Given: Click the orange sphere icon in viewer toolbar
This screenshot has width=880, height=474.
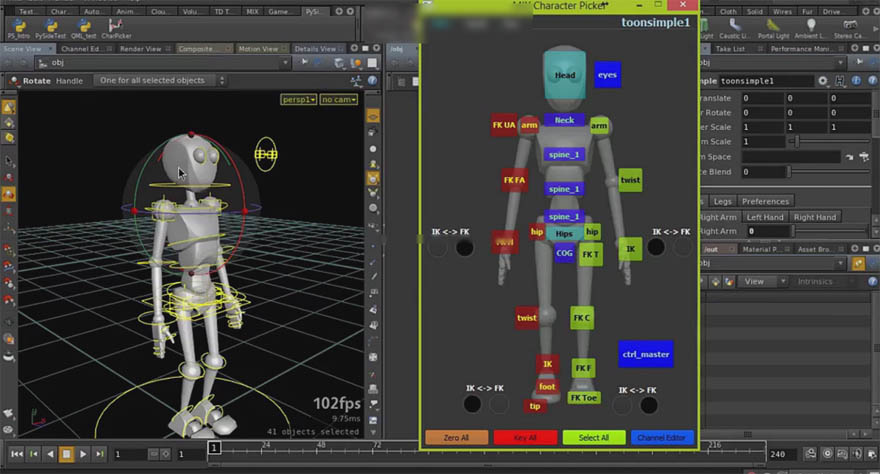Looking at the screenshot, I should (x=356, y=63).
